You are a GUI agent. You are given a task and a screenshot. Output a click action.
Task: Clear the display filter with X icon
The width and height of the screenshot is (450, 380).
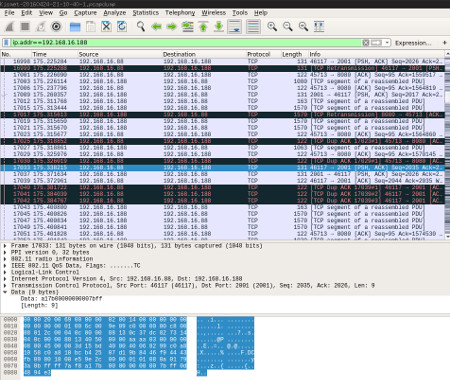click(366, 43)
